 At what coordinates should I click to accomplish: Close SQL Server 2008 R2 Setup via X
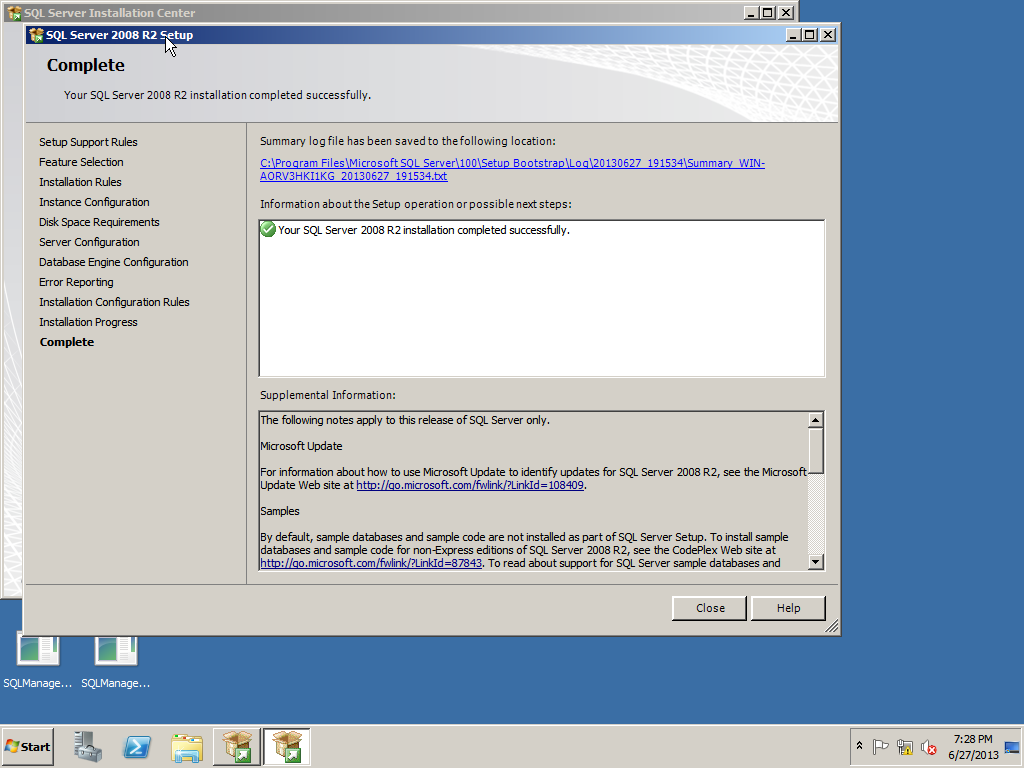tap(827, 35)
